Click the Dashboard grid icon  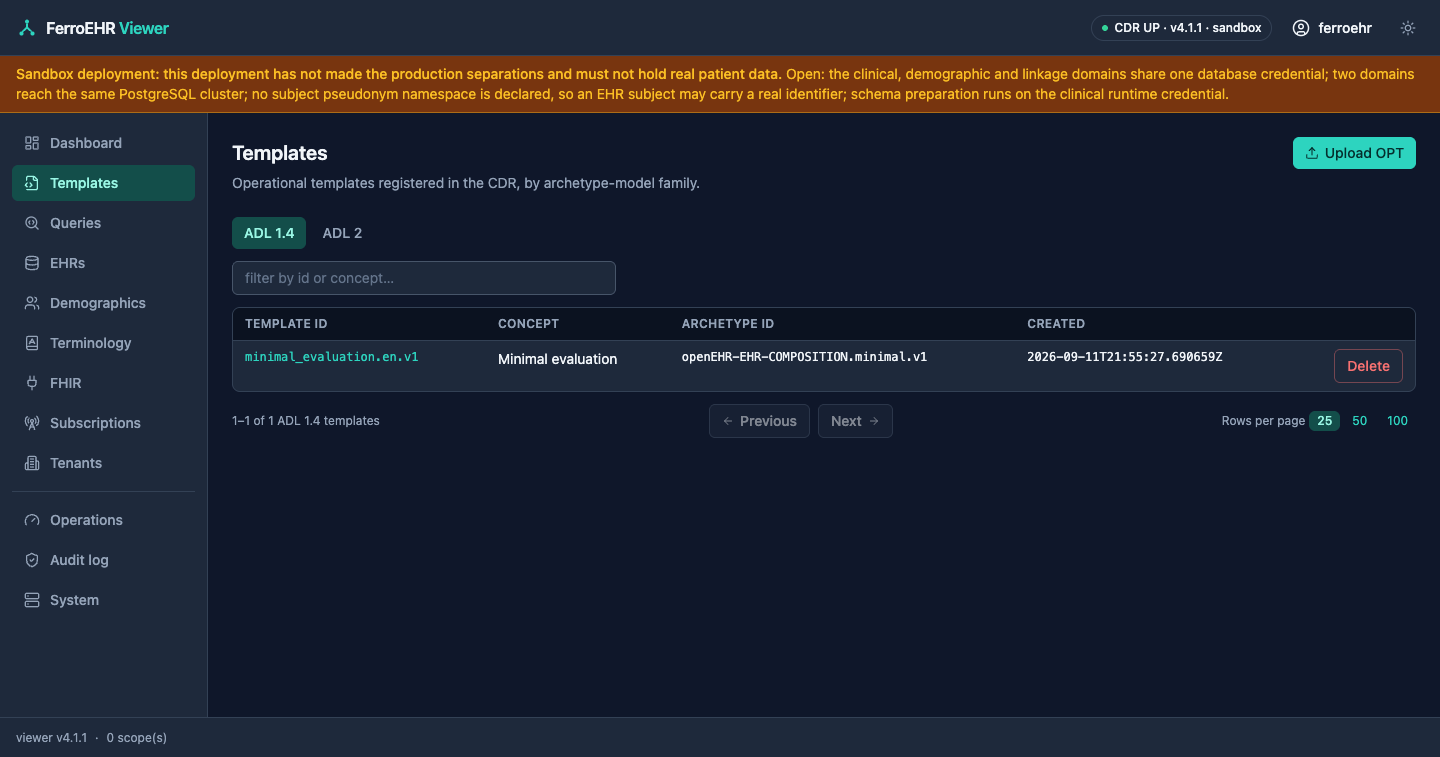pyautogui.click(x=32, y=143)
